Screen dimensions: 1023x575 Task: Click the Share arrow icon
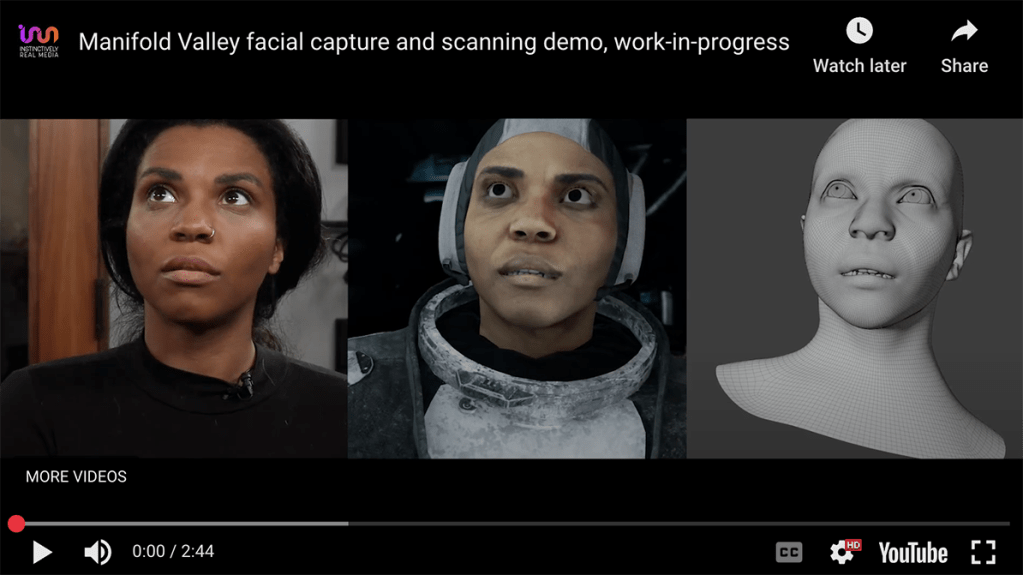964,31
